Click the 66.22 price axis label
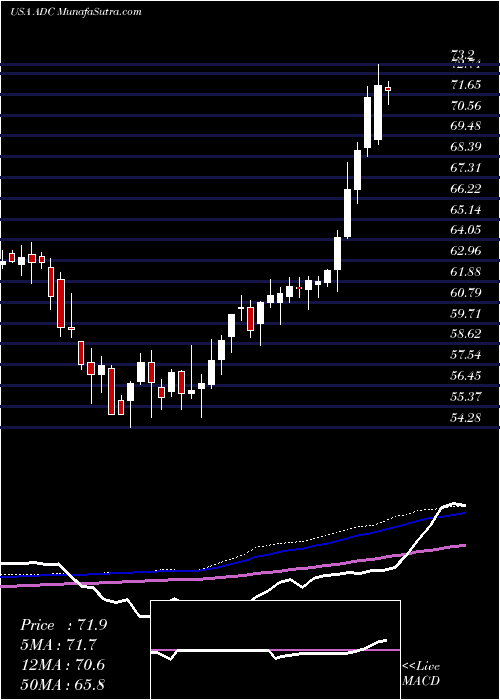Screen dimensions: 500x700 466,188
